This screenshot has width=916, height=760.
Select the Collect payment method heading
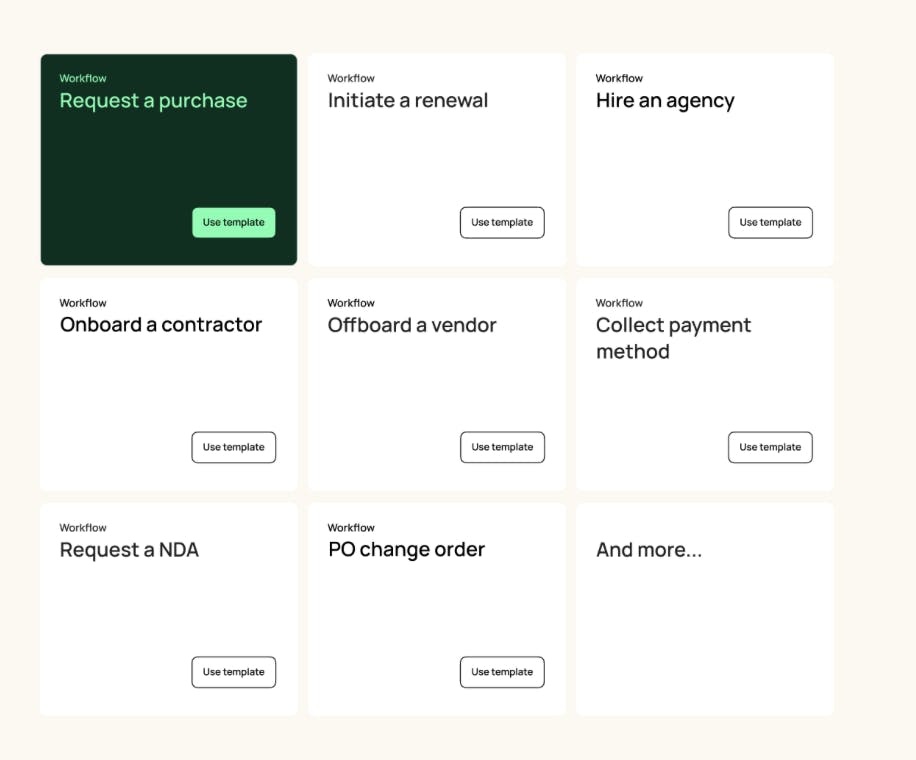673,338
